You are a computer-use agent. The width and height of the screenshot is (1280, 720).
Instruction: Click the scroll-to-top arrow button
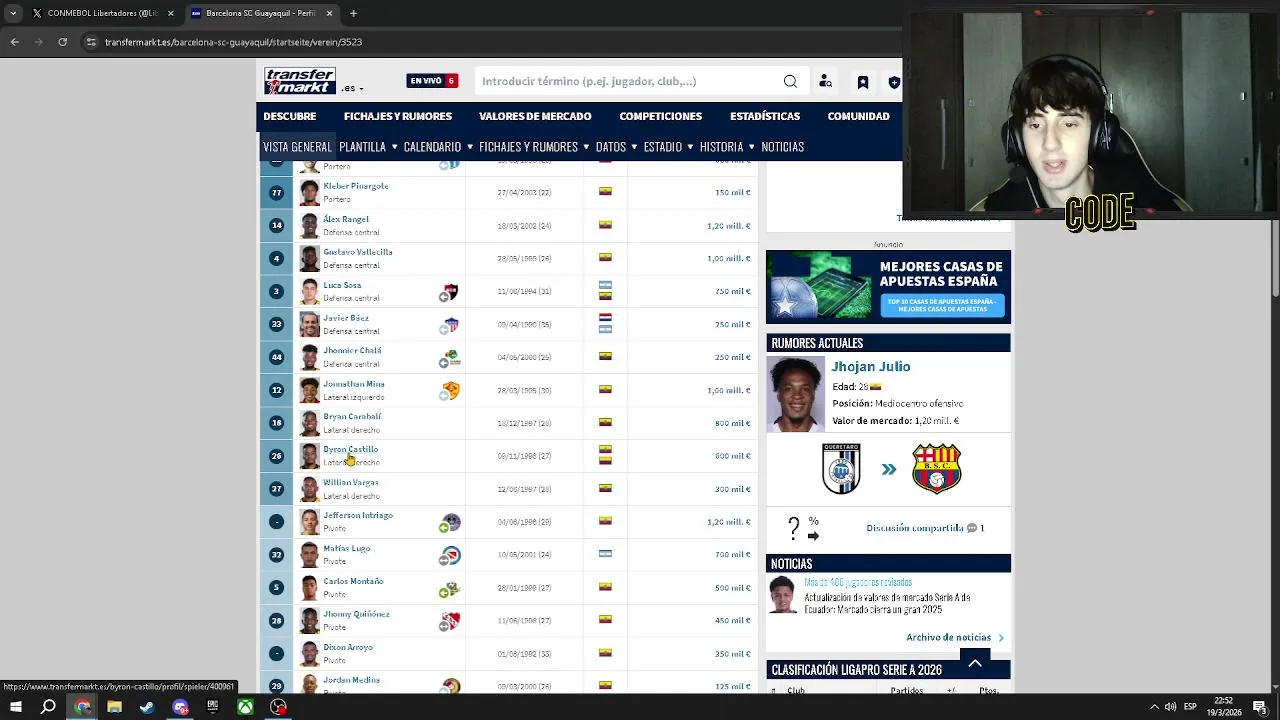tap(975, 662)
